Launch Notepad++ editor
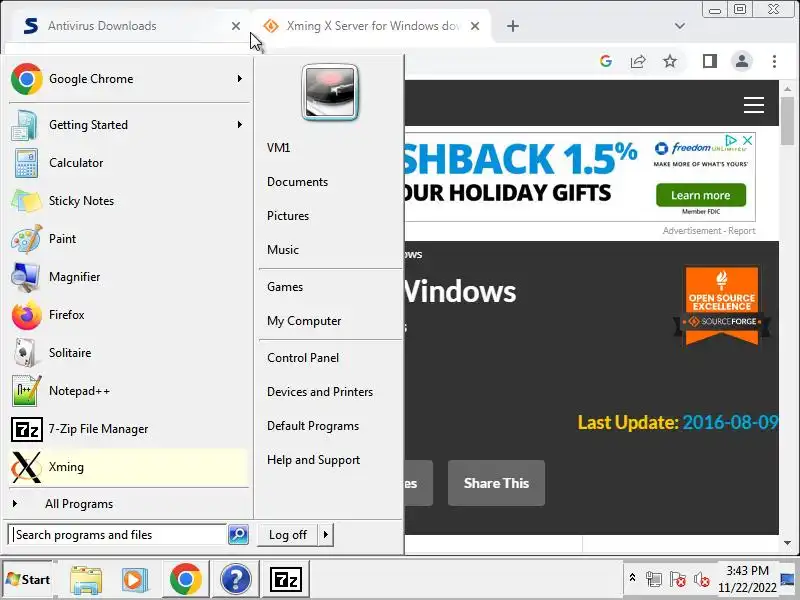This screenshot has height=600, width=800. (129, 391)
